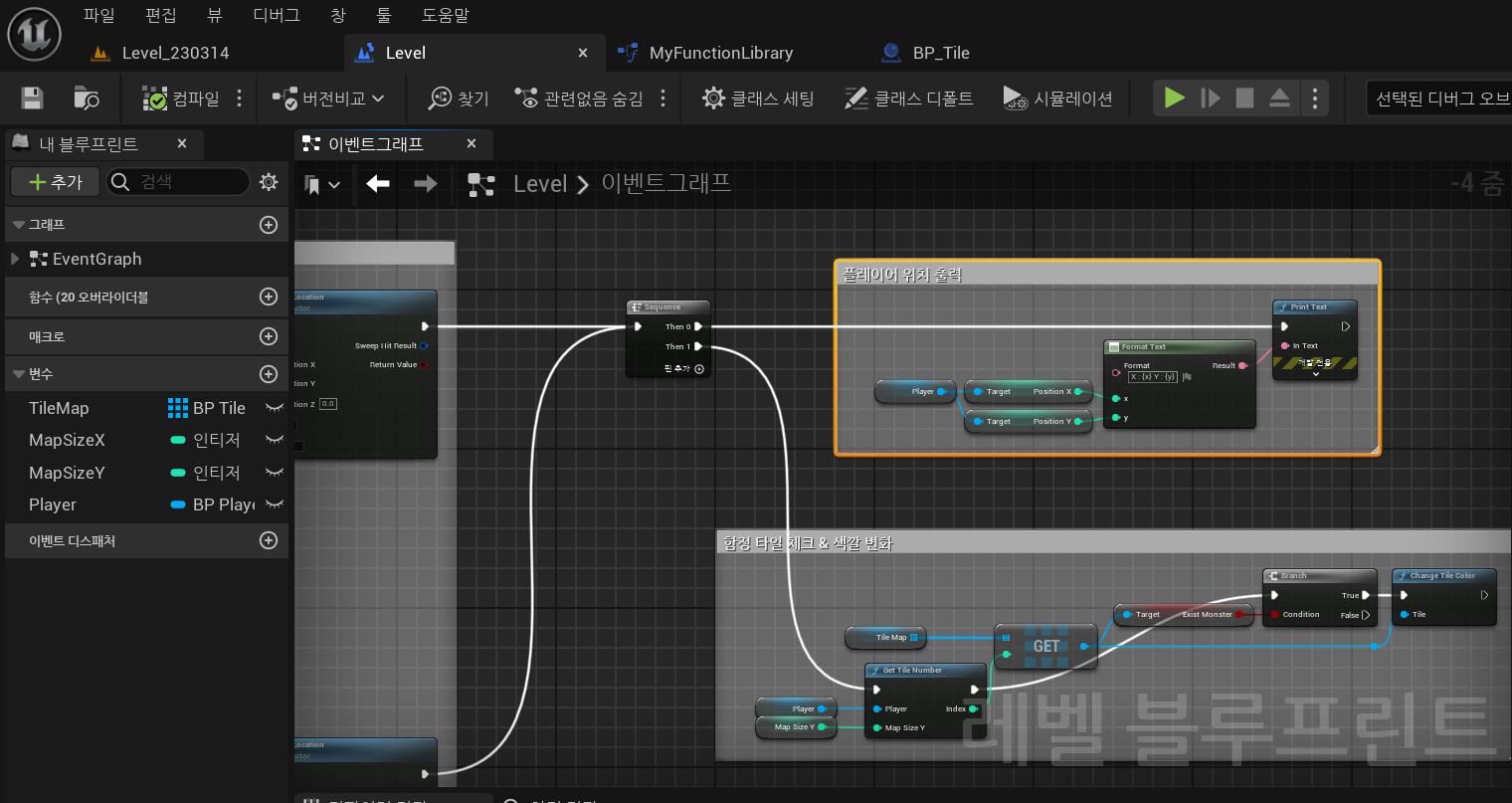Close the 이벤트그래프 tab
The image size is (1512, 803).
(x=472, y=144)
